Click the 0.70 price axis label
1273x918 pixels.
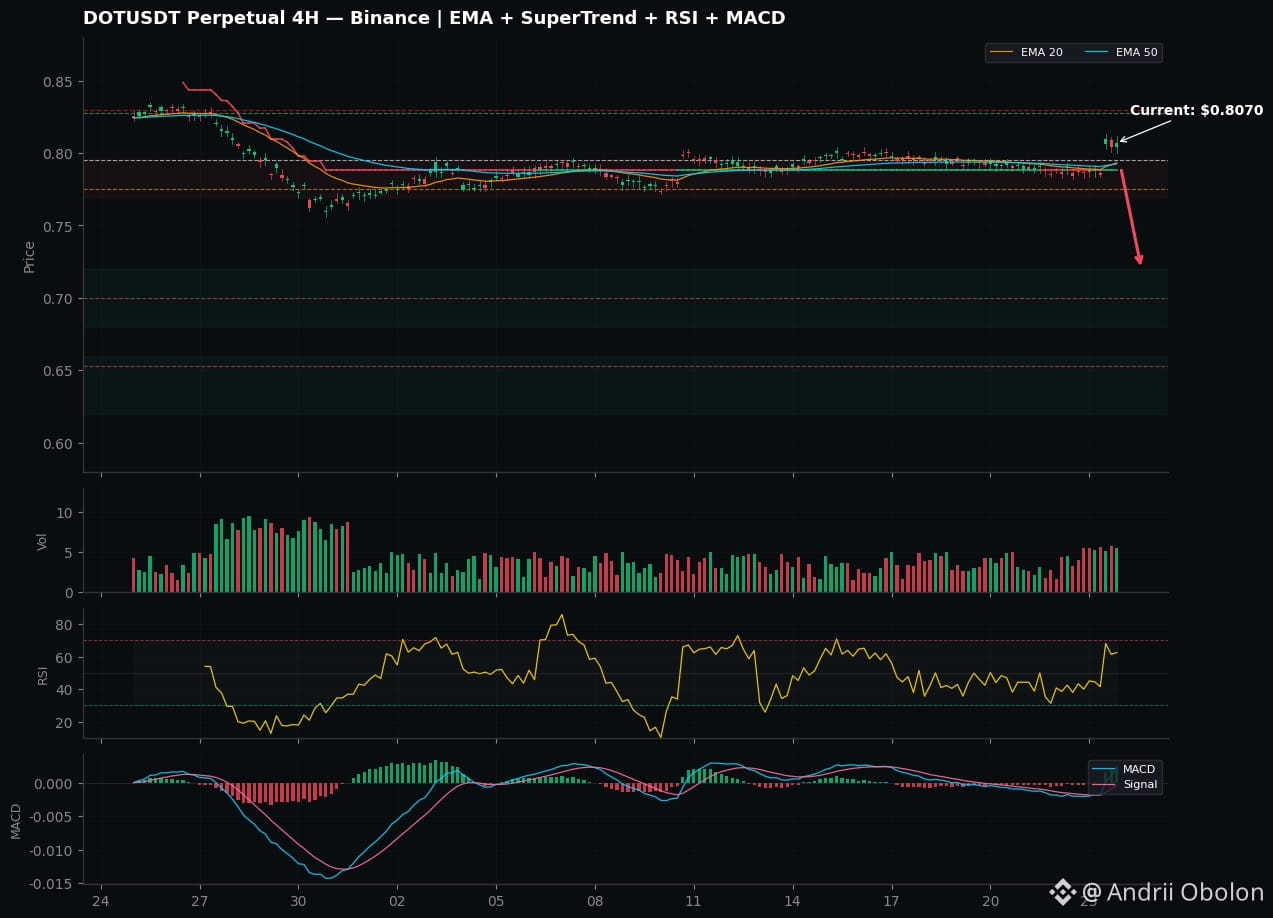58,299
